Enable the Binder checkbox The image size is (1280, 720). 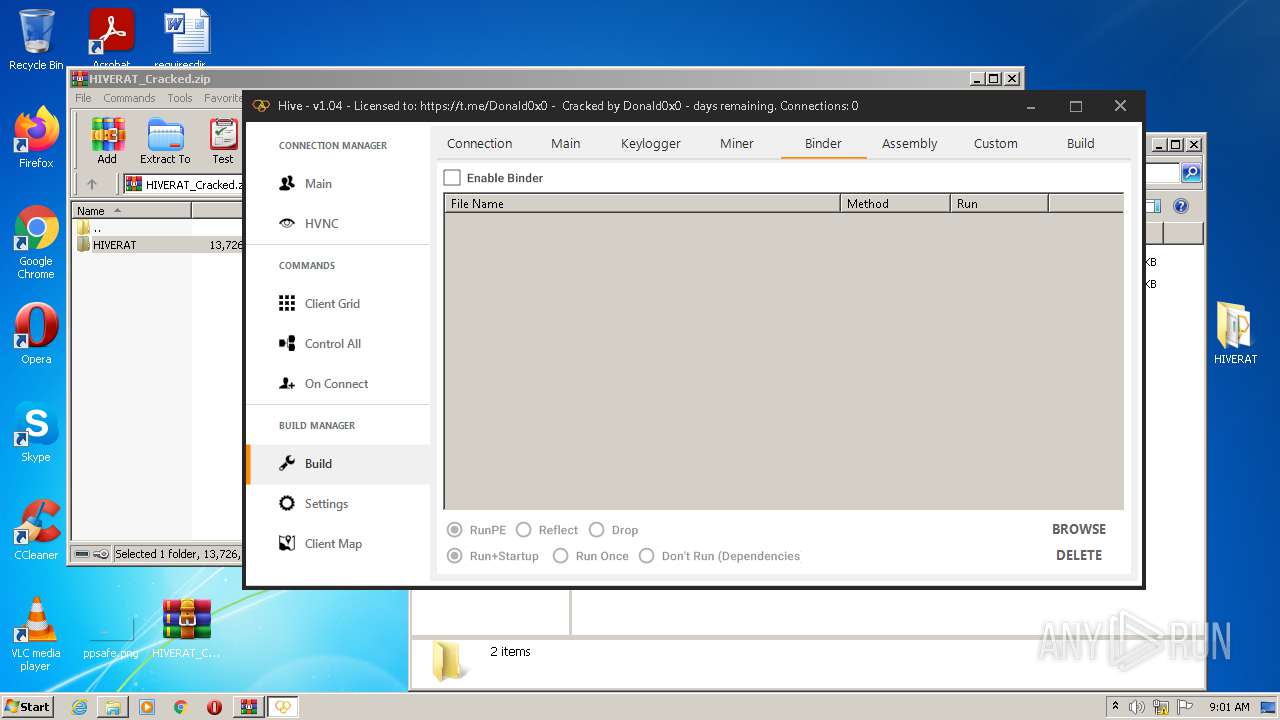point(452,177)
